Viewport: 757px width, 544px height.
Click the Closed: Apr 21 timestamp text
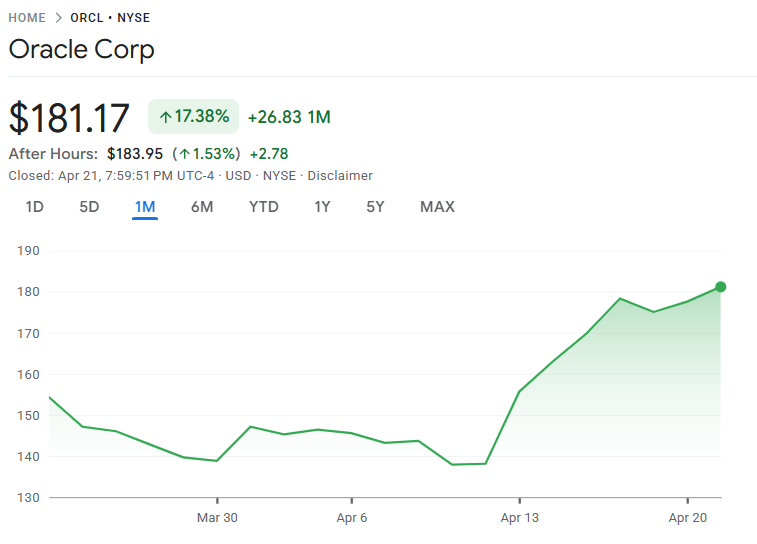tap(111, 176)
